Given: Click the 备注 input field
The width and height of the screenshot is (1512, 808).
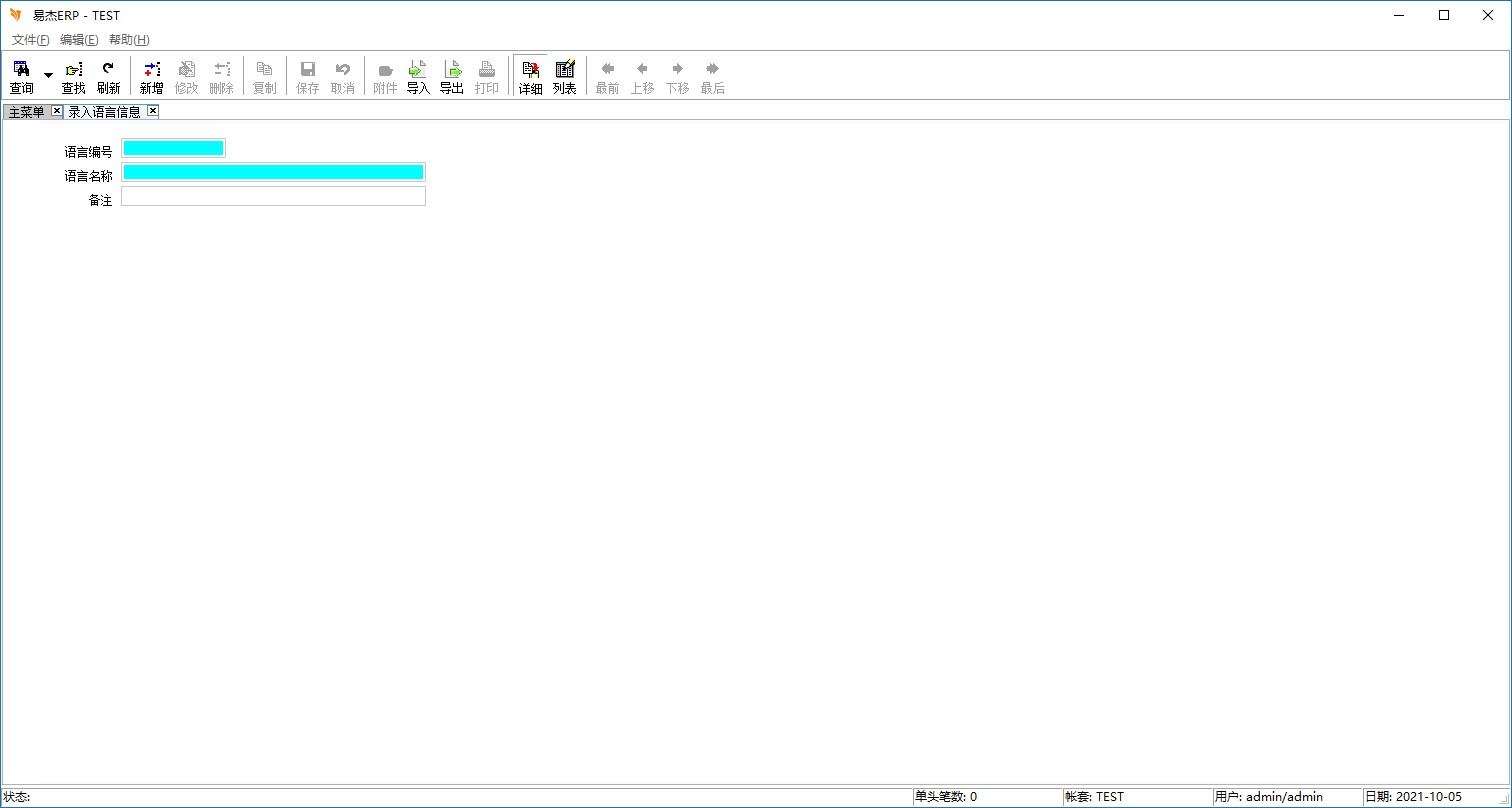Looking at the screenshot, I should (273, 196).
